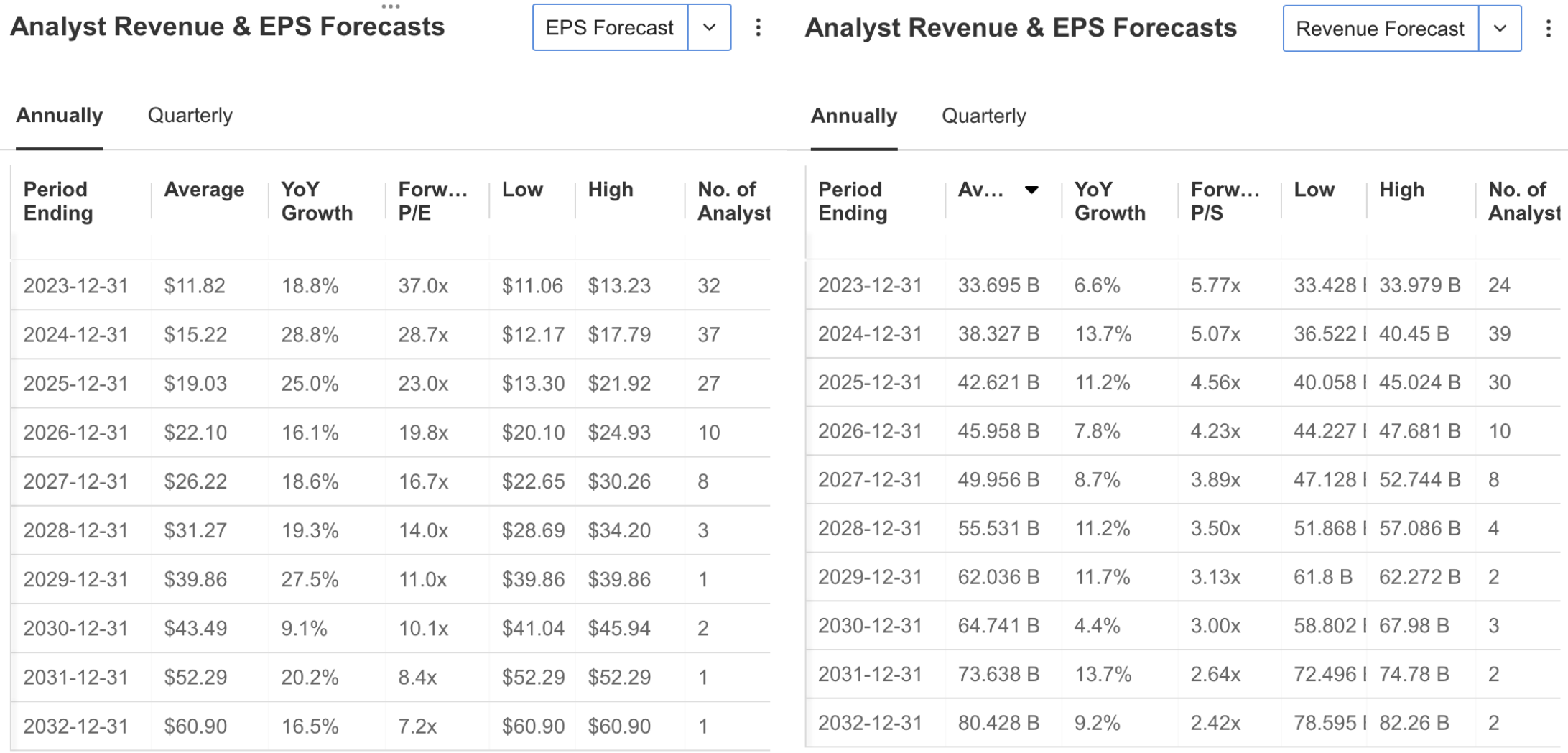Screen dimensions: 1568x753
Task: Click the $60.90 average EPS value
Action: [x=195, y=726]
